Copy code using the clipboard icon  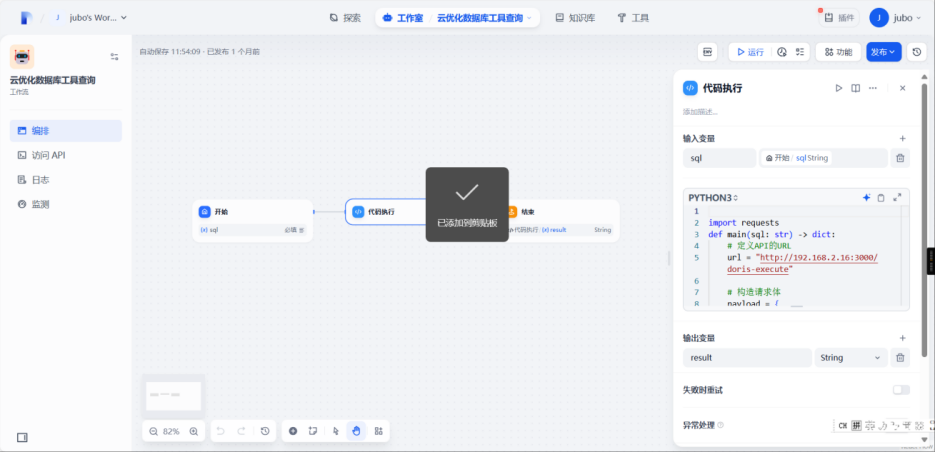click(881, 198)
